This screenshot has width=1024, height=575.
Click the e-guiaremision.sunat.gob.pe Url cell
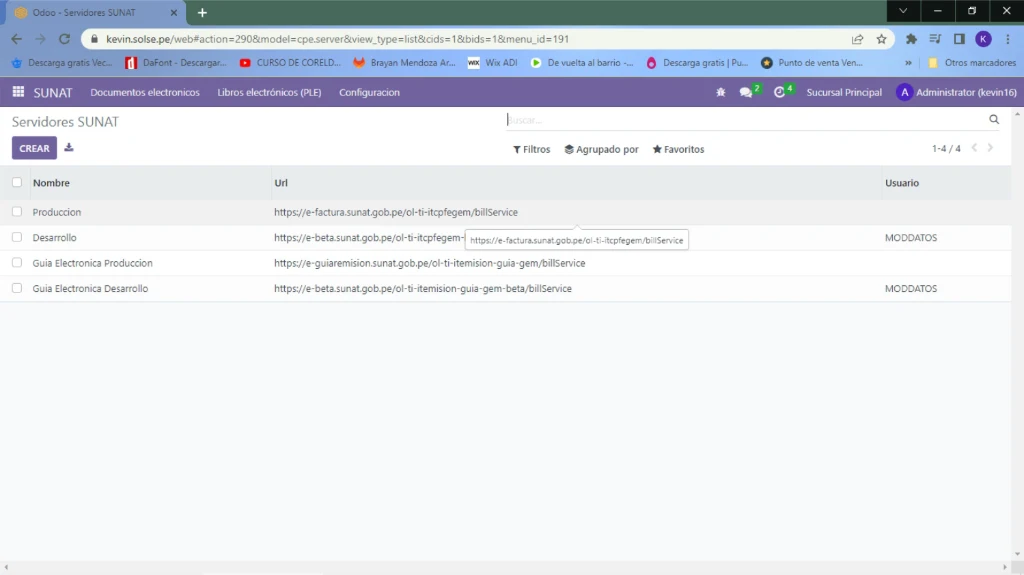tap(430, 263)
